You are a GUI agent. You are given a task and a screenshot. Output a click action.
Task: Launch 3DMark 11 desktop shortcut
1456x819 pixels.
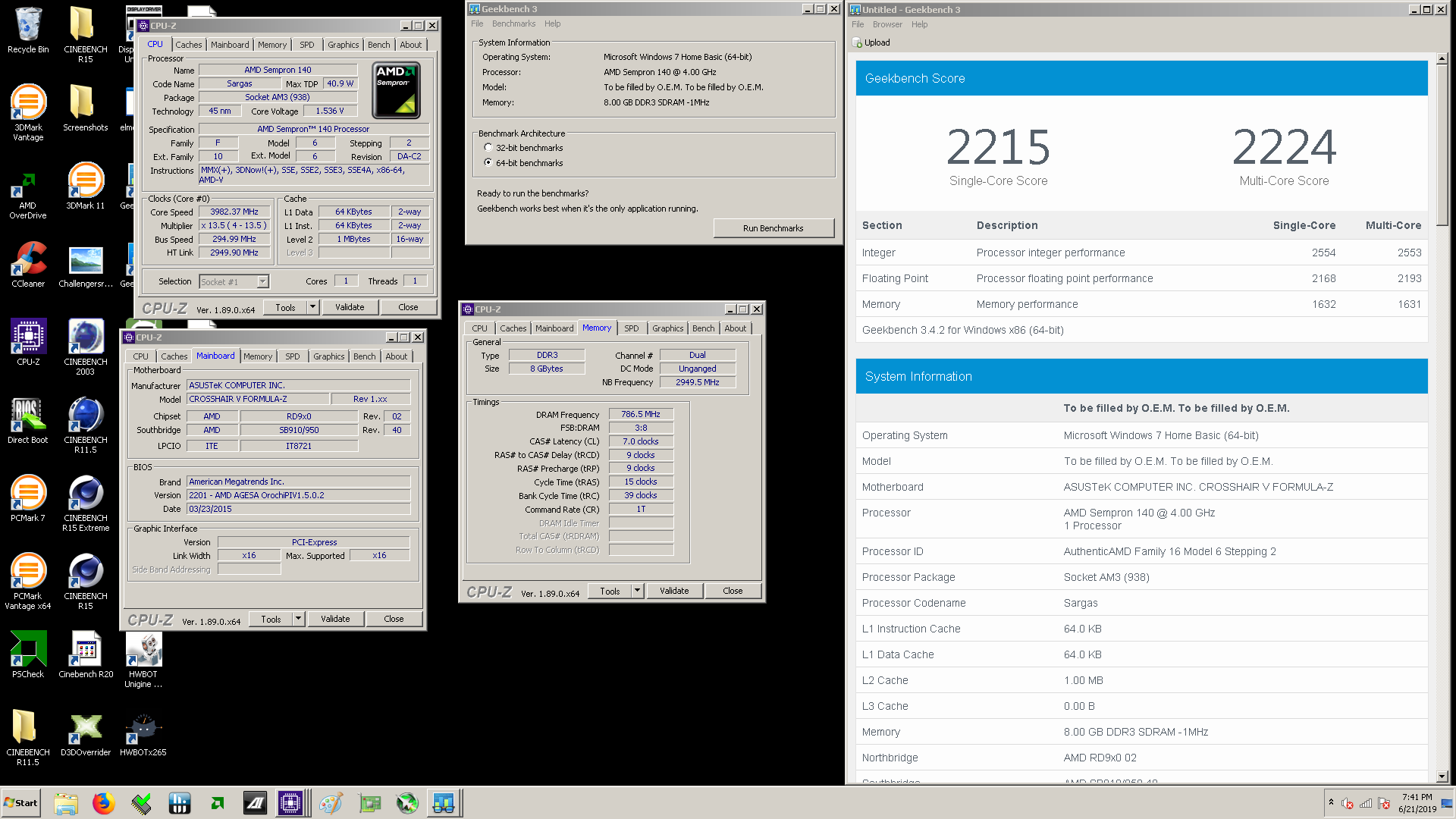(x=86, y=187)
